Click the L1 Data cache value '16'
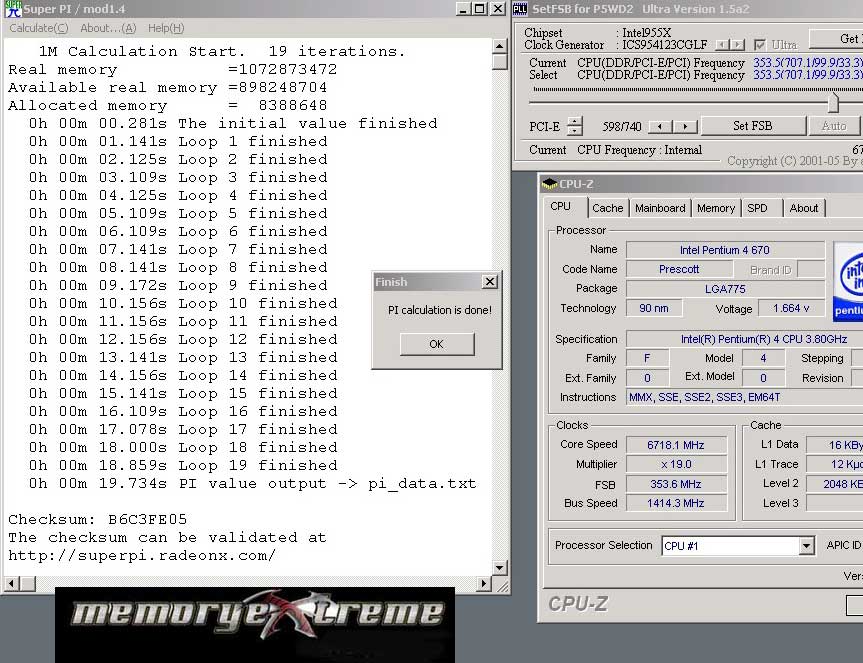 click(x=834, y=445)
